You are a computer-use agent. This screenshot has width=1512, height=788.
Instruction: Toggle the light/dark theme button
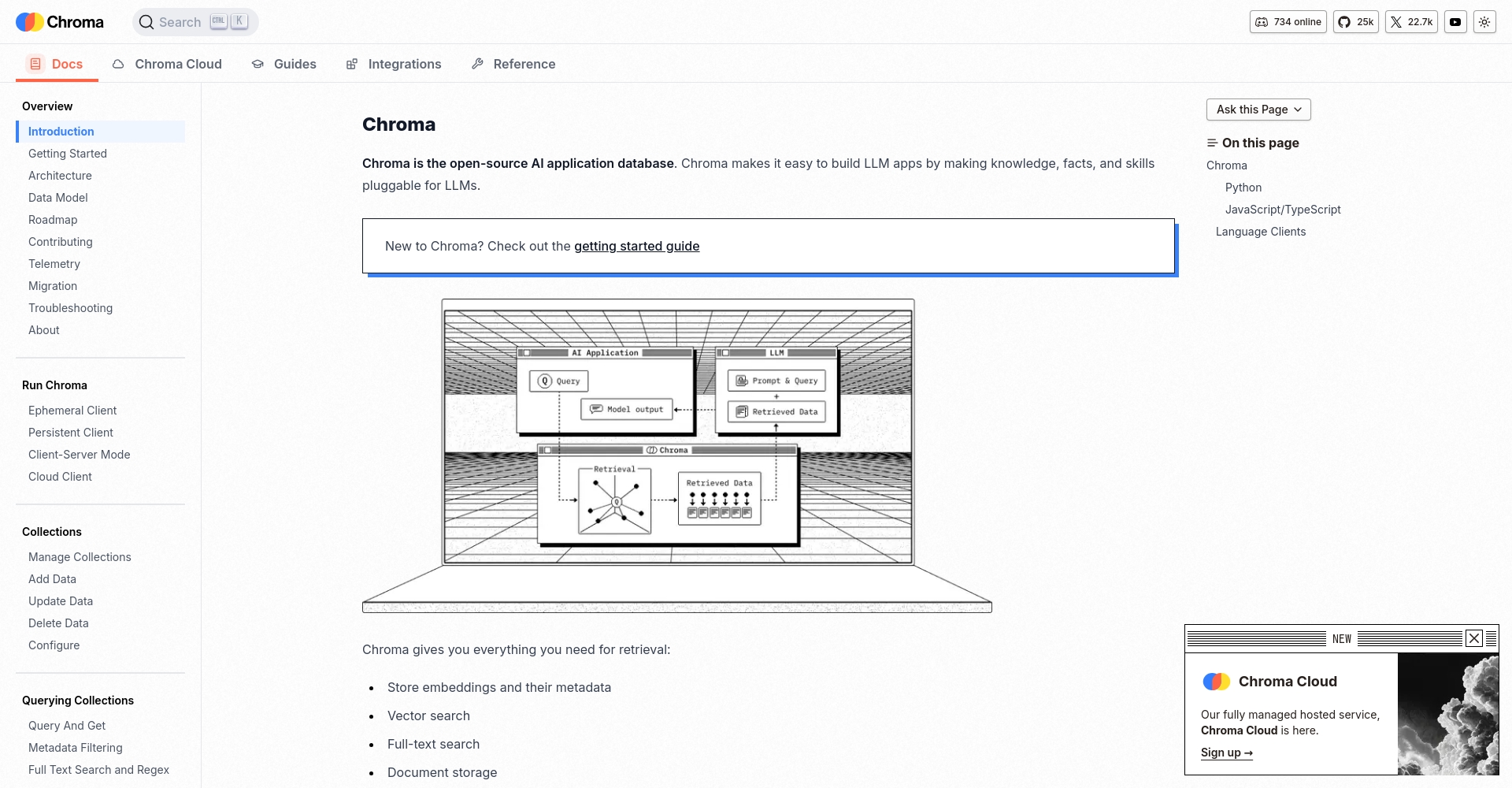pyautogui.click(x=1484, y=22)
